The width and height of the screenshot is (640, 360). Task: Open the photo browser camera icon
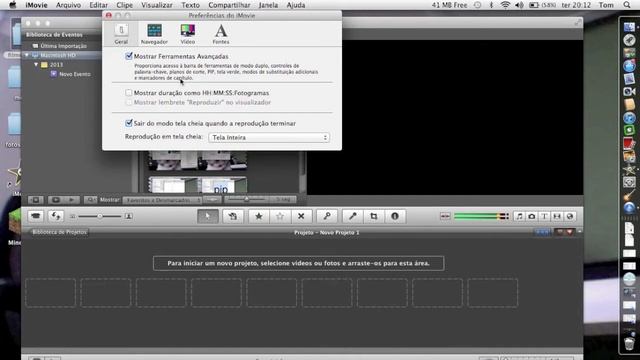click(532, 216)
